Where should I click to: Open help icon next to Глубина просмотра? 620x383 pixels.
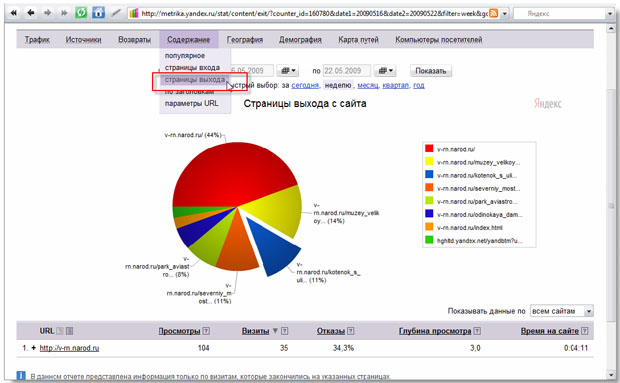(x=477, y=331)
